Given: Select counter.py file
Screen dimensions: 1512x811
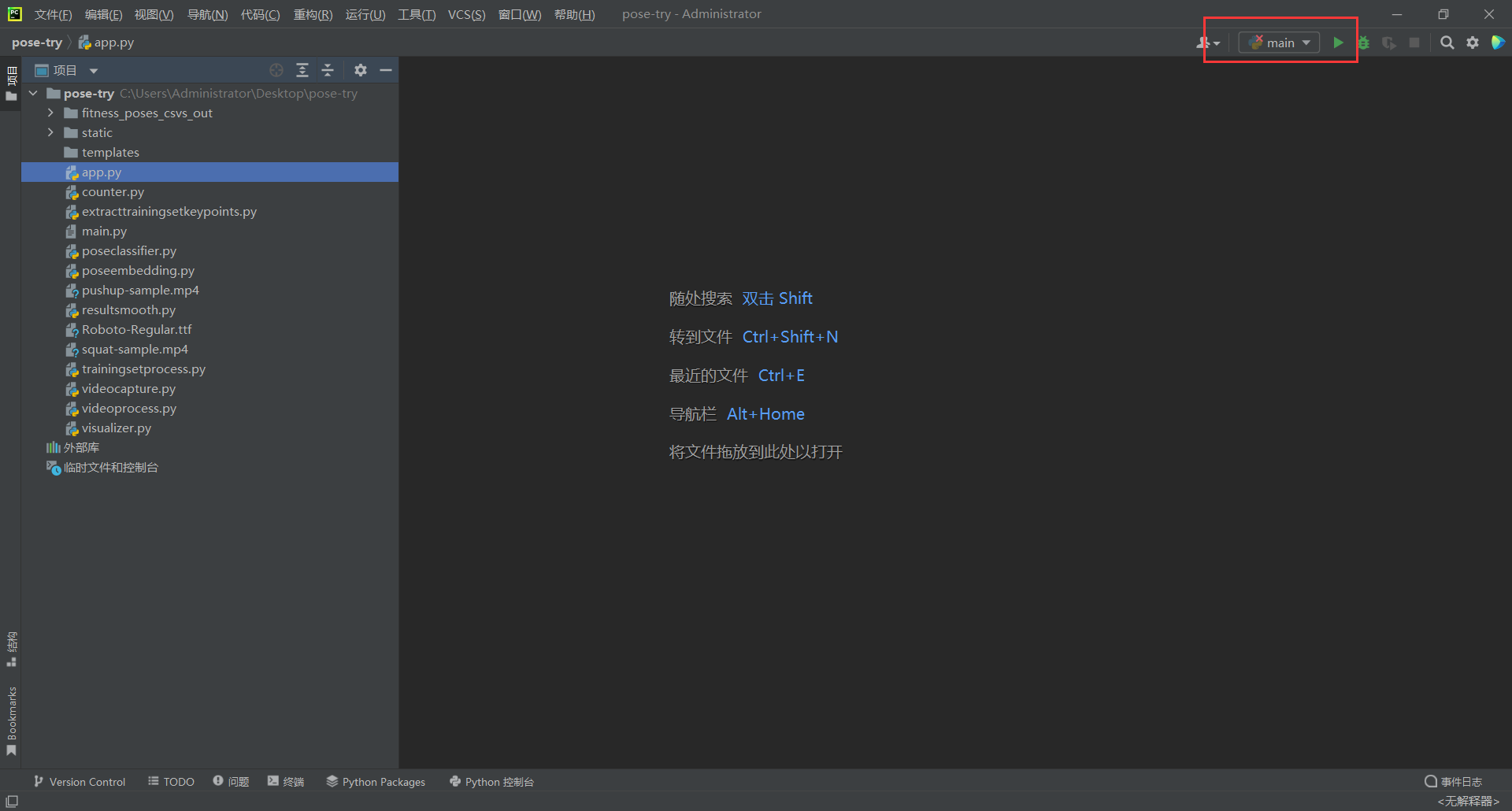Looking at the screenshot, I should coord(113,191).
